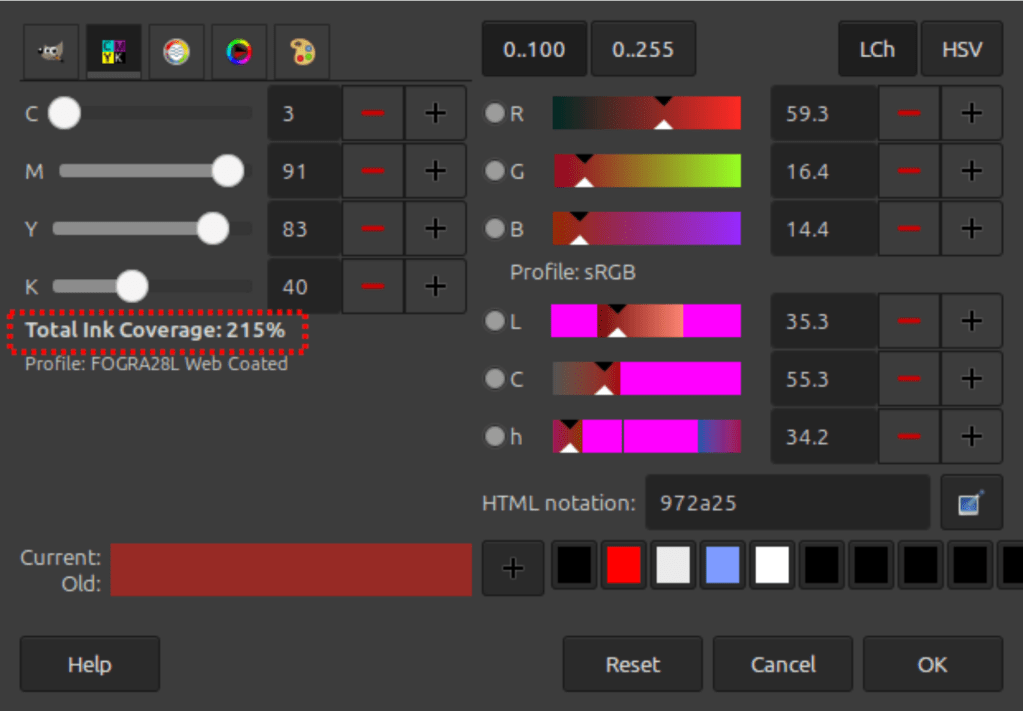
Task: Confirm the color with OK
Action: point(932,664)
